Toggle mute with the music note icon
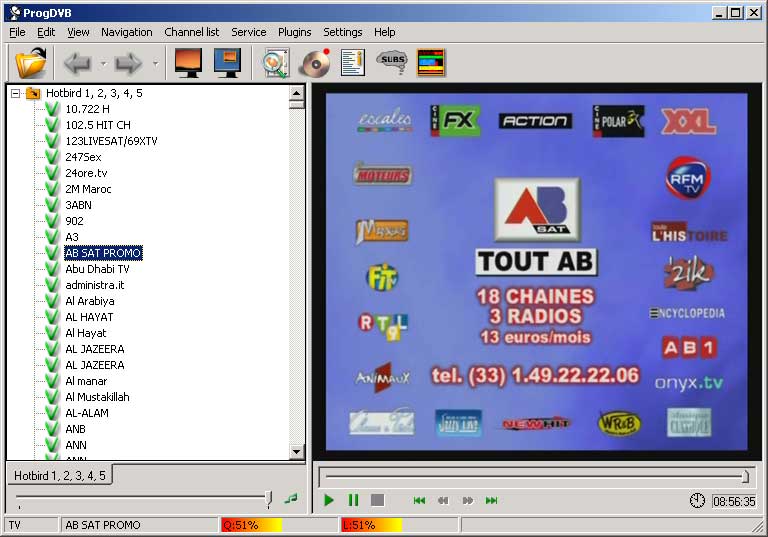The height and width of the screenshot is (537, 768). pos(291,499)
